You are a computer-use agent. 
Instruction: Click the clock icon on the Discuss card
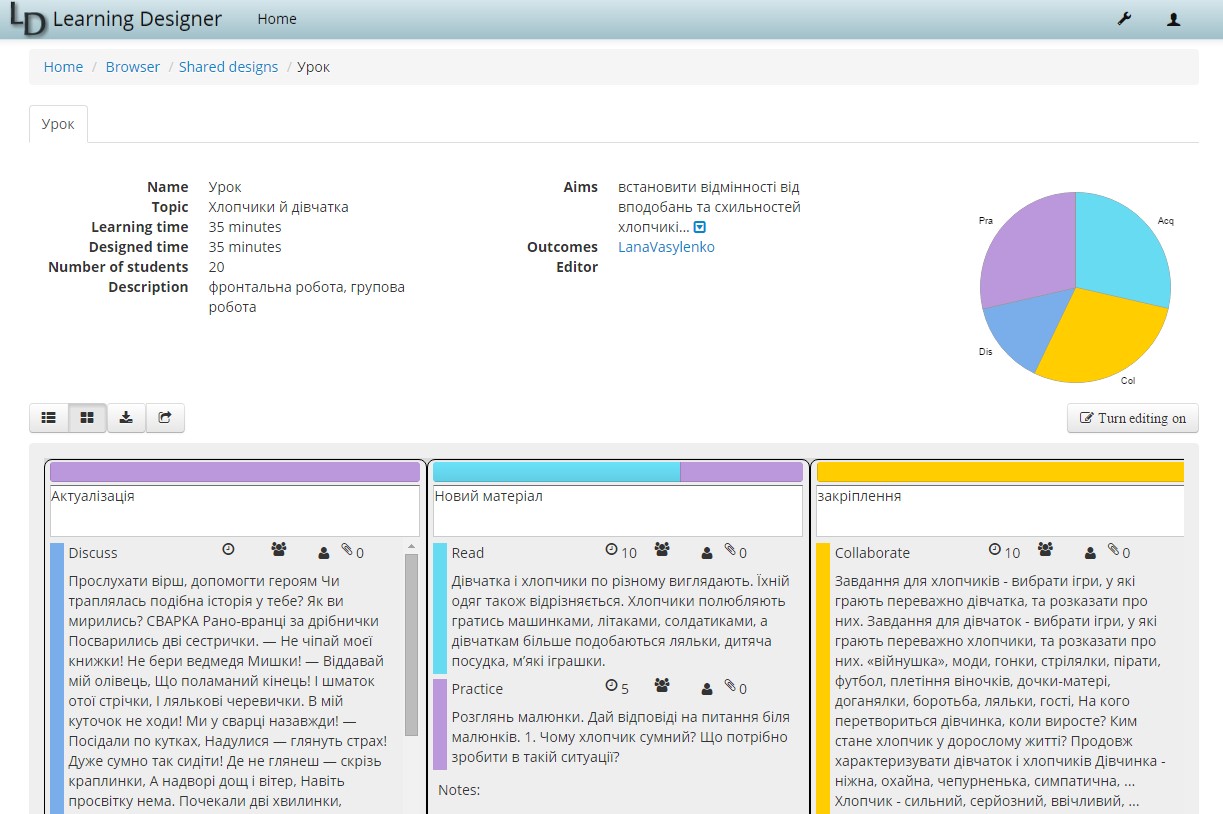coord(228,548)
